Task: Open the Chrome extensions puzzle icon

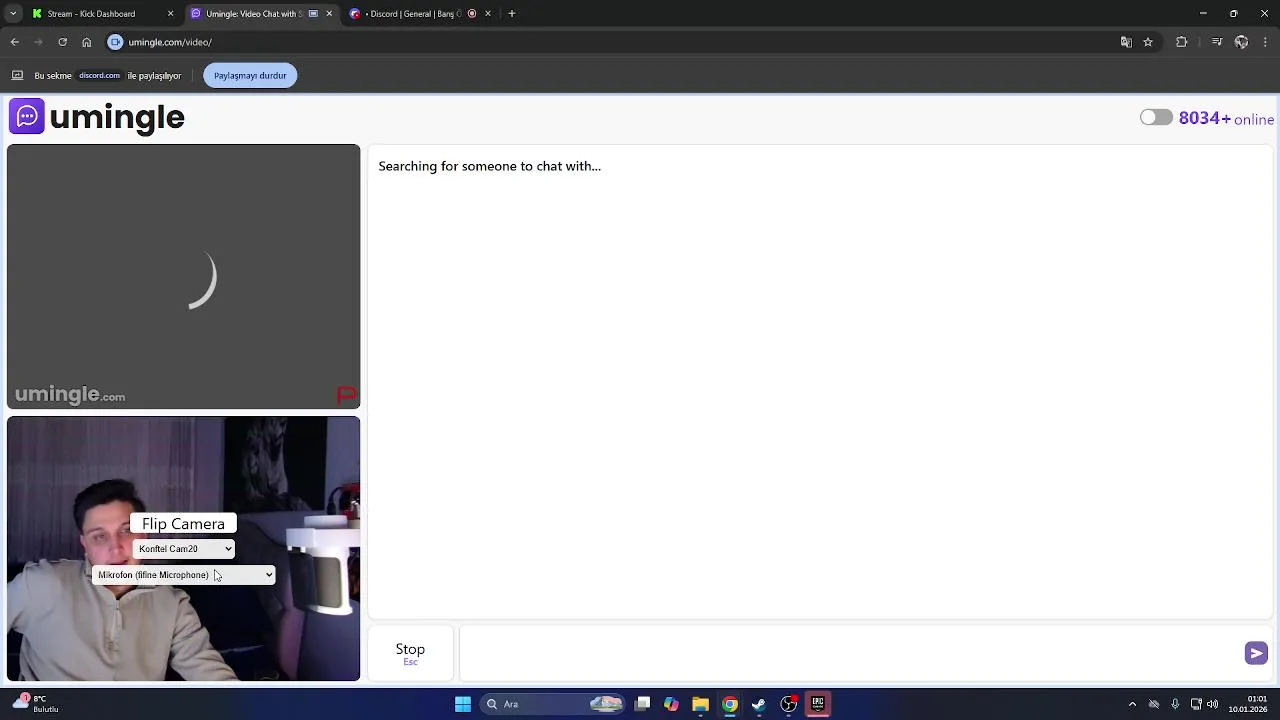Action: click(1182, 42)
